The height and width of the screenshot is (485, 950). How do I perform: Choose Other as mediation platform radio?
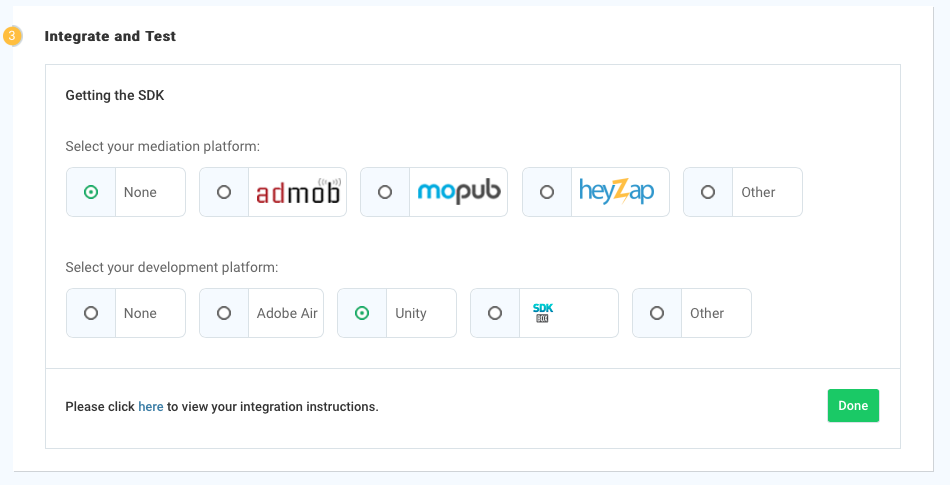[708, 192]
